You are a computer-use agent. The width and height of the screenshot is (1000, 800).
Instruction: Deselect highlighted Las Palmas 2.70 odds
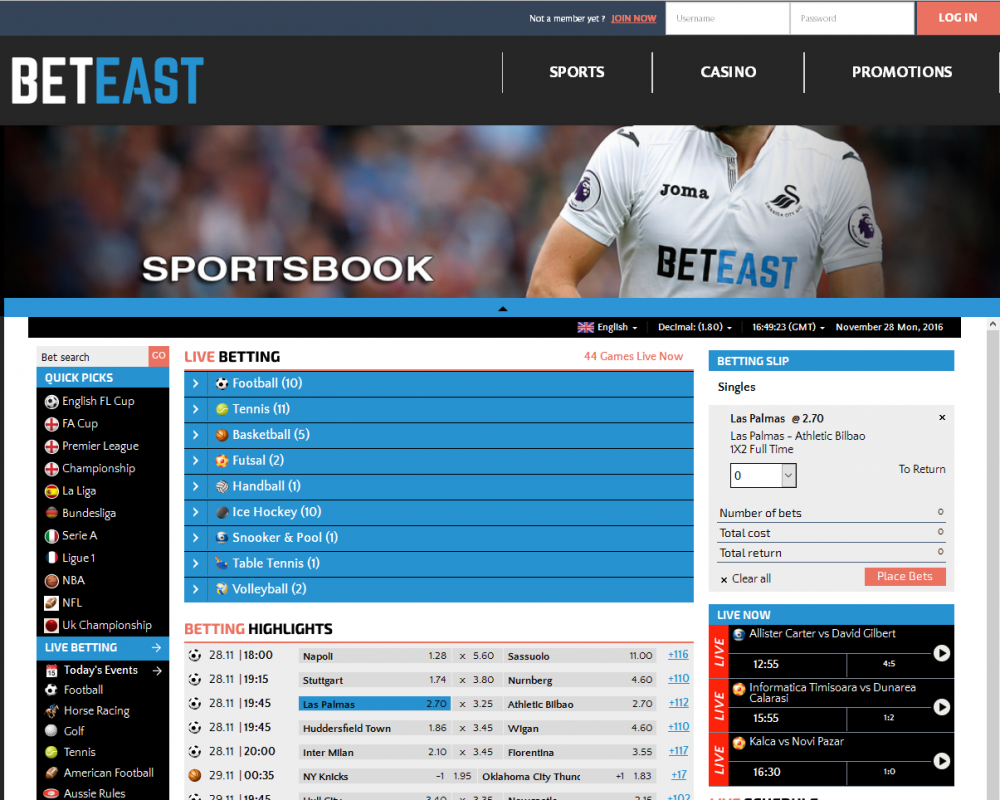(374, 704)
